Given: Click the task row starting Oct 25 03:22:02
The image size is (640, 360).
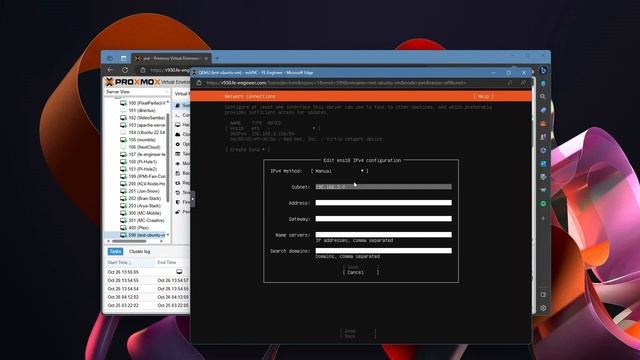Looking at the screenshot, I should click(x=147, y=305).
